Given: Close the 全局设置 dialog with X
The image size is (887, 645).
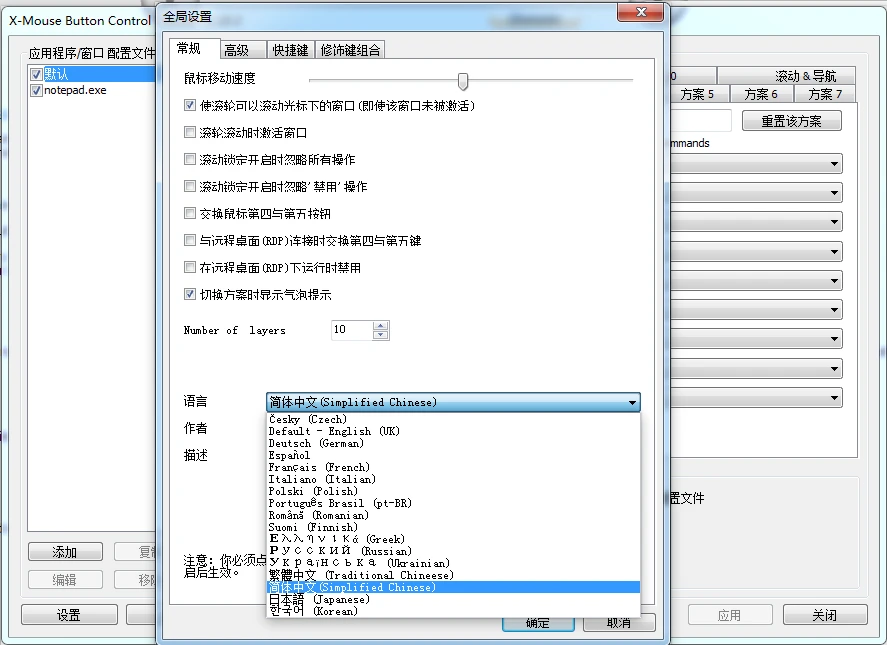Looking at the screenshot, I should (x=640, y=12).
